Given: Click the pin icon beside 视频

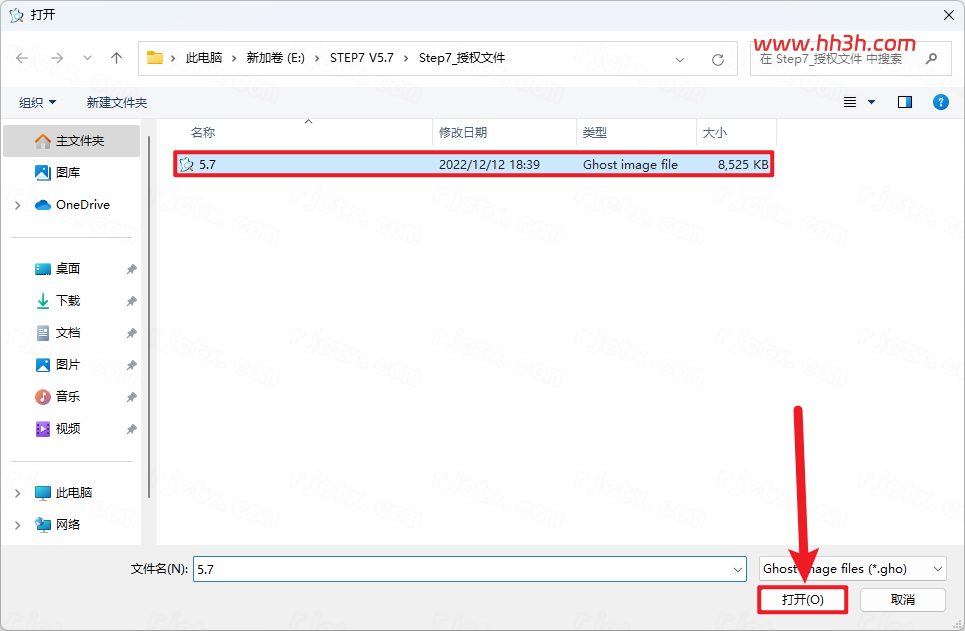Looking at the screenshot, I should pos(131,429).
